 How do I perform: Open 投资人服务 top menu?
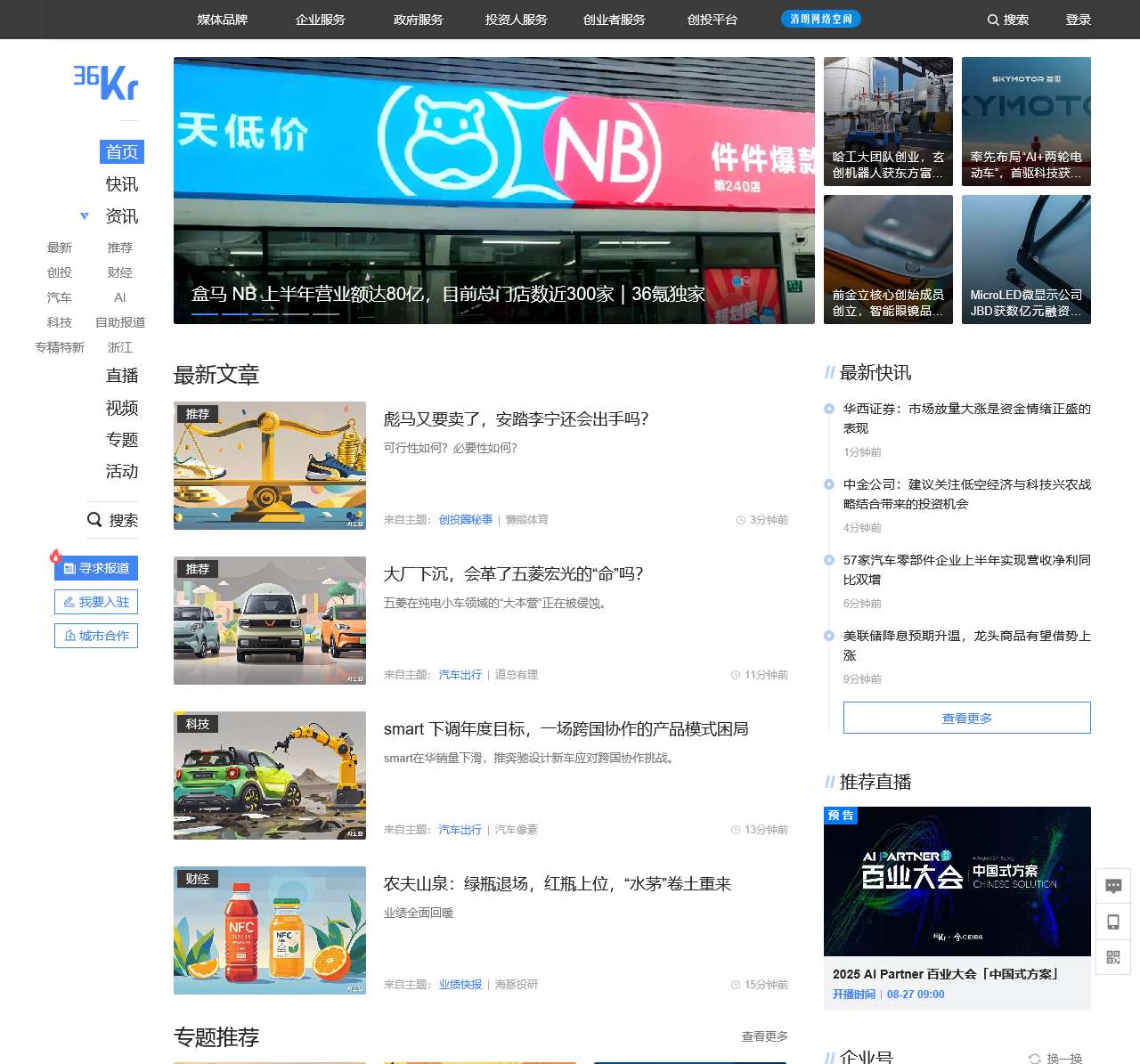coord(517,20)
